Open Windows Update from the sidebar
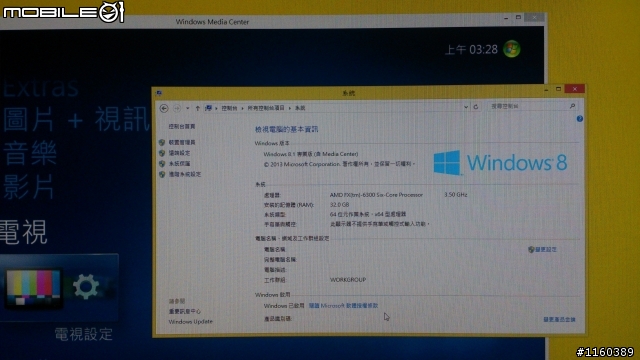The height and width of the screenshot is (360, 640). 191,322
